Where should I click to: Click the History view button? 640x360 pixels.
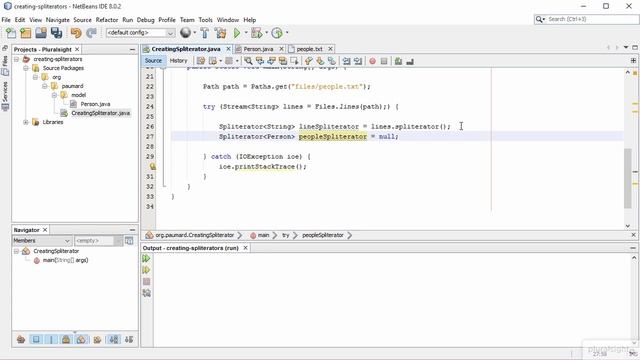click(178, 61)
